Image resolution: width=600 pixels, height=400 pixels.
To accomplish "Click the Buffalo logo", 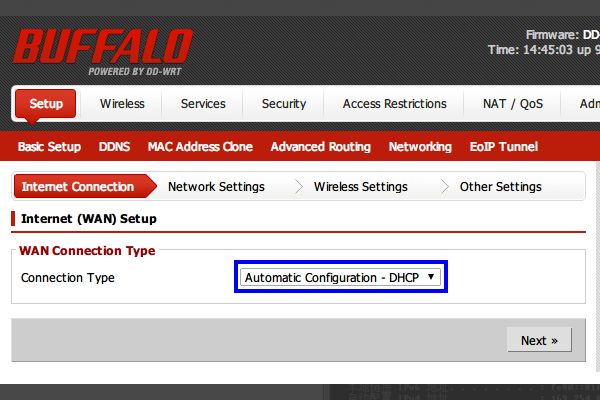I will point(104,50).
